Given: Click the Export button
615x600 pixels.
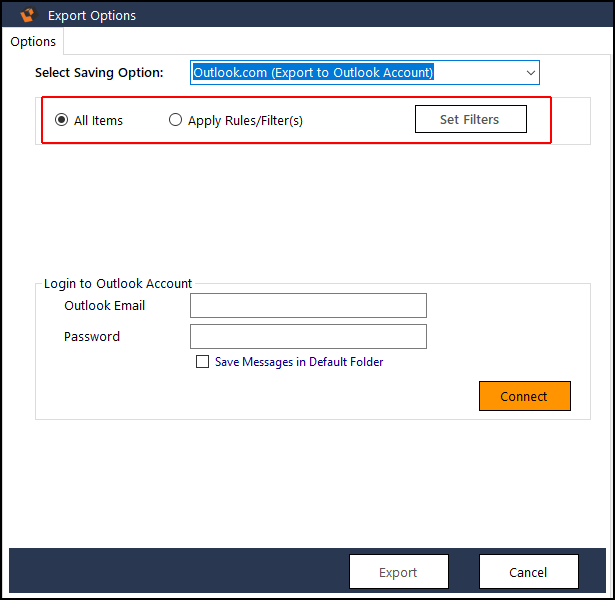Looking at the screenshot, I should [x=399, y=572].
